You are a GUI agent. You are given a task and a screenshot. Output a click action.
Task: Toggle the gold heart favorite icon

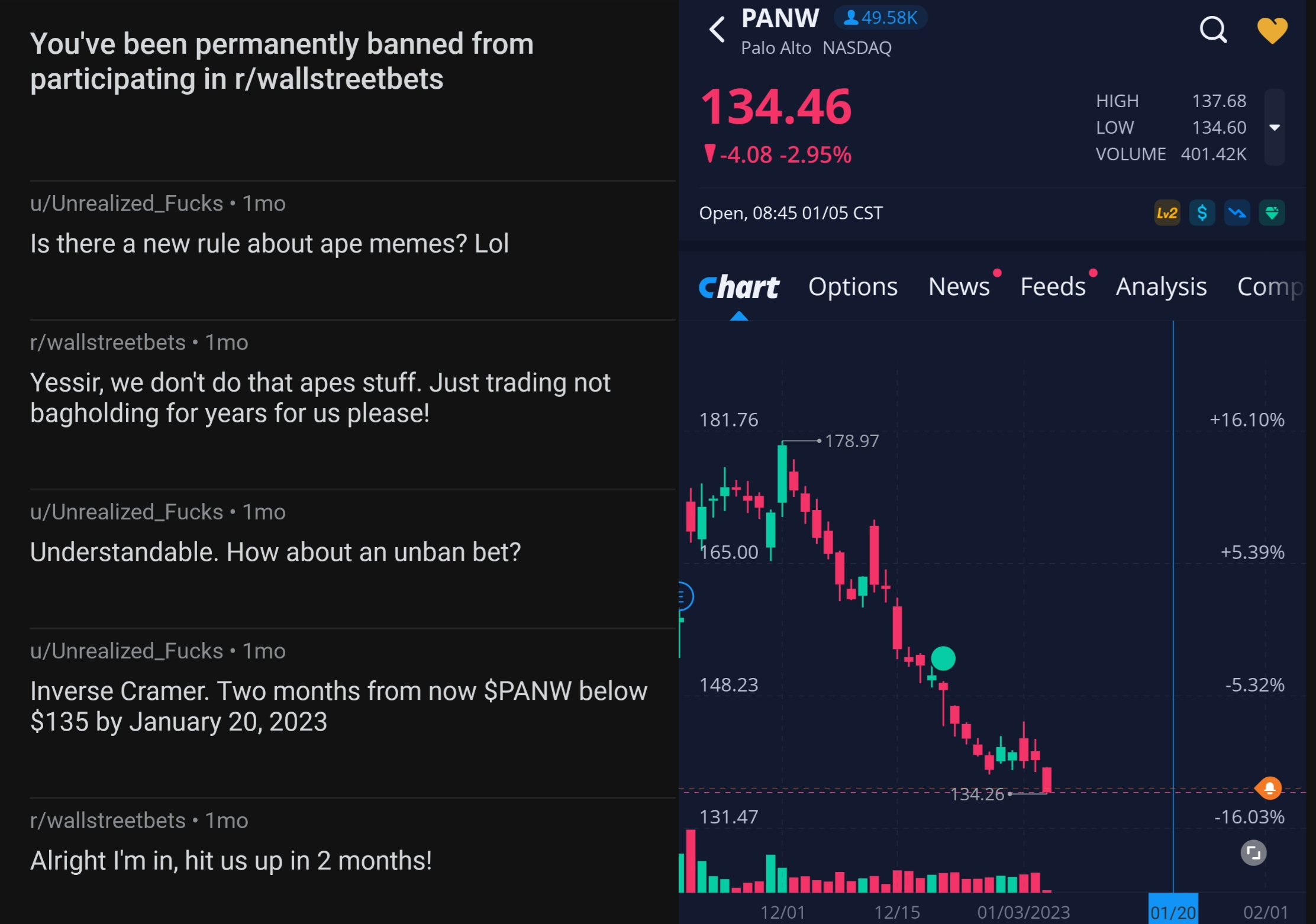coord(1272,30)
